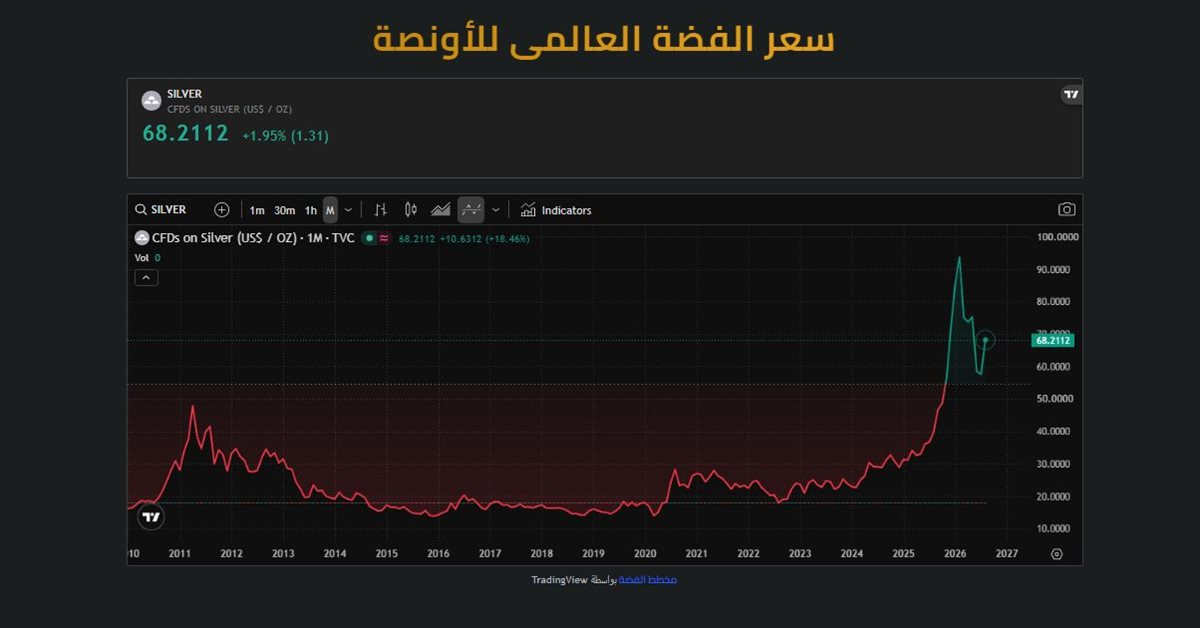The image size is (1200, 628).
Task: Click the +1.95% (1.31) change text
Action: [285, 135]
